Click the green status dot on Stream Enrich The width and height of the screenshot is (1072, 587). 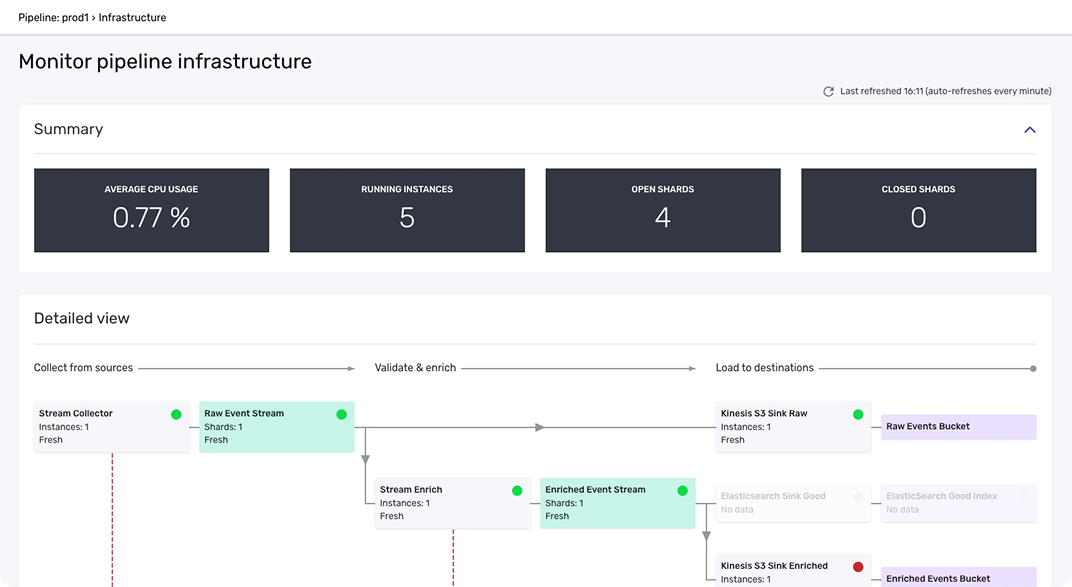coord(517,491)
